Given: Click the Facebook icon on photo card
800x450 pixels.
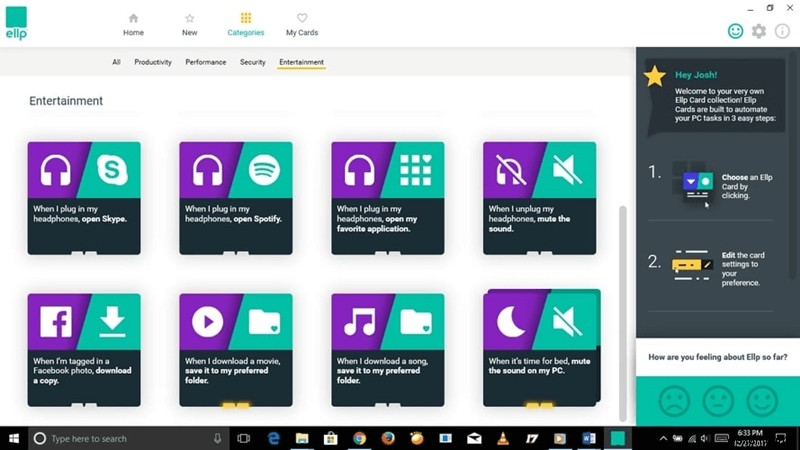Looking at the screenshot, I should (x=56, y=321).
